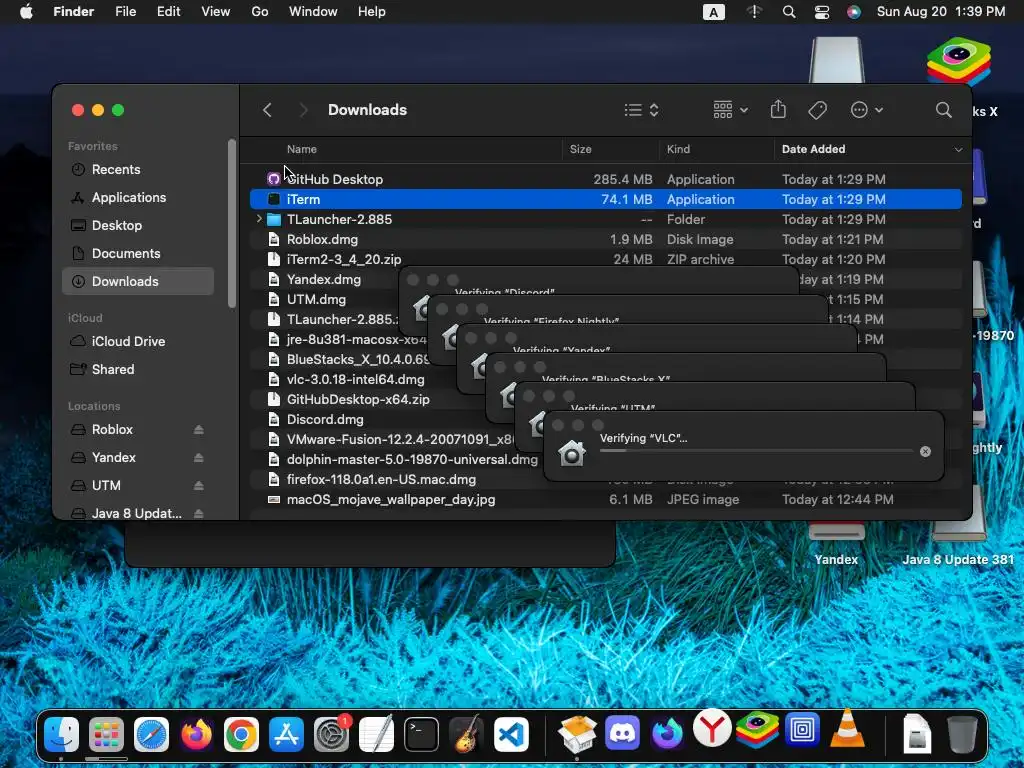Screen dimensions: 1024x768
Task: Click the Siri icon in the menu bar
Action: 854,12
